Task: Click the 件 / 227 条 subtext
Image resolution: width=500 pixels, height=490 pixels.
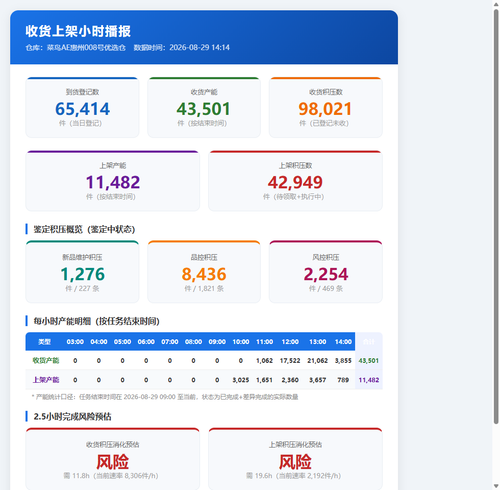Action: (82, 289)
